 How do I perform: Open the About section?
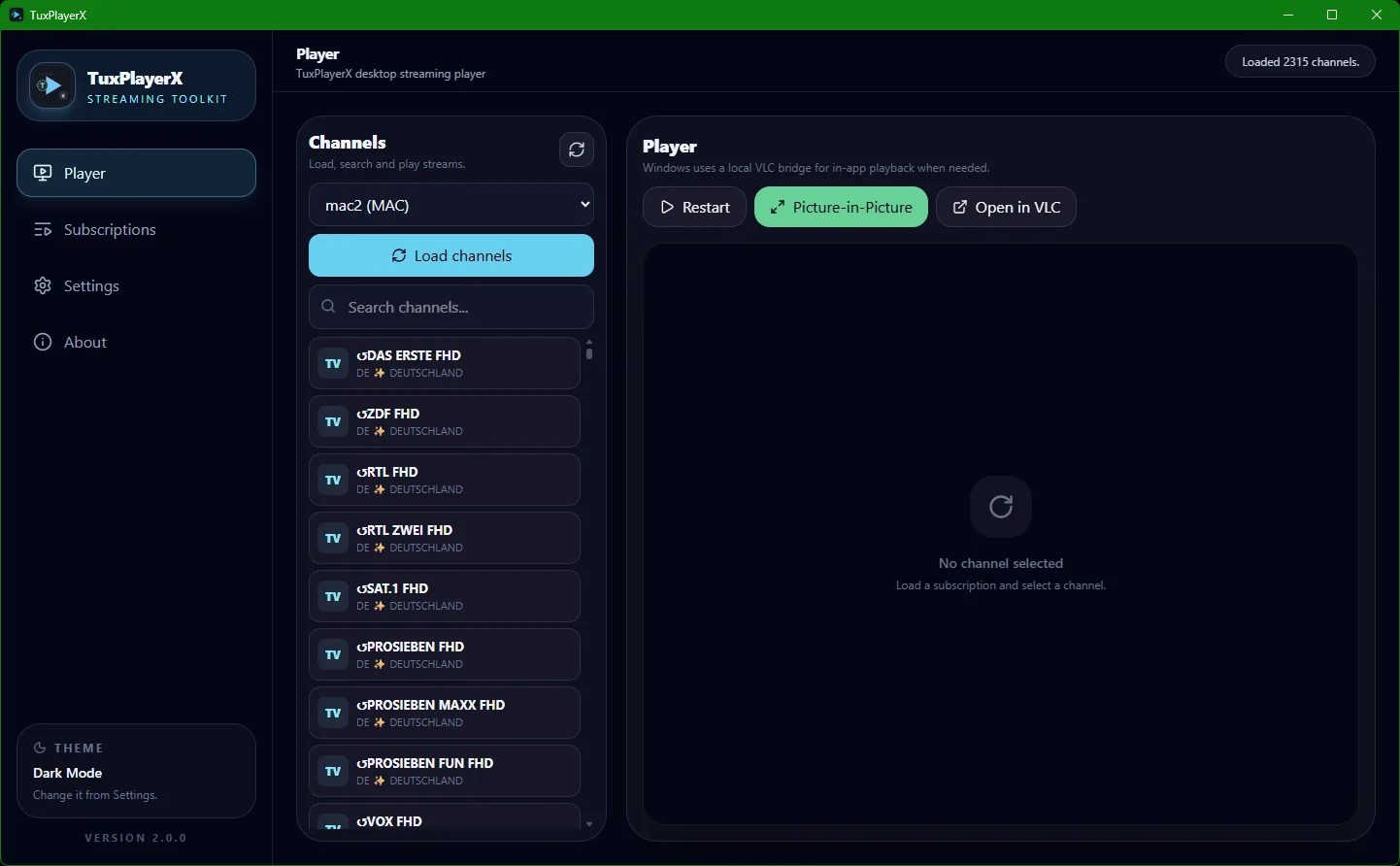[84, 342]
